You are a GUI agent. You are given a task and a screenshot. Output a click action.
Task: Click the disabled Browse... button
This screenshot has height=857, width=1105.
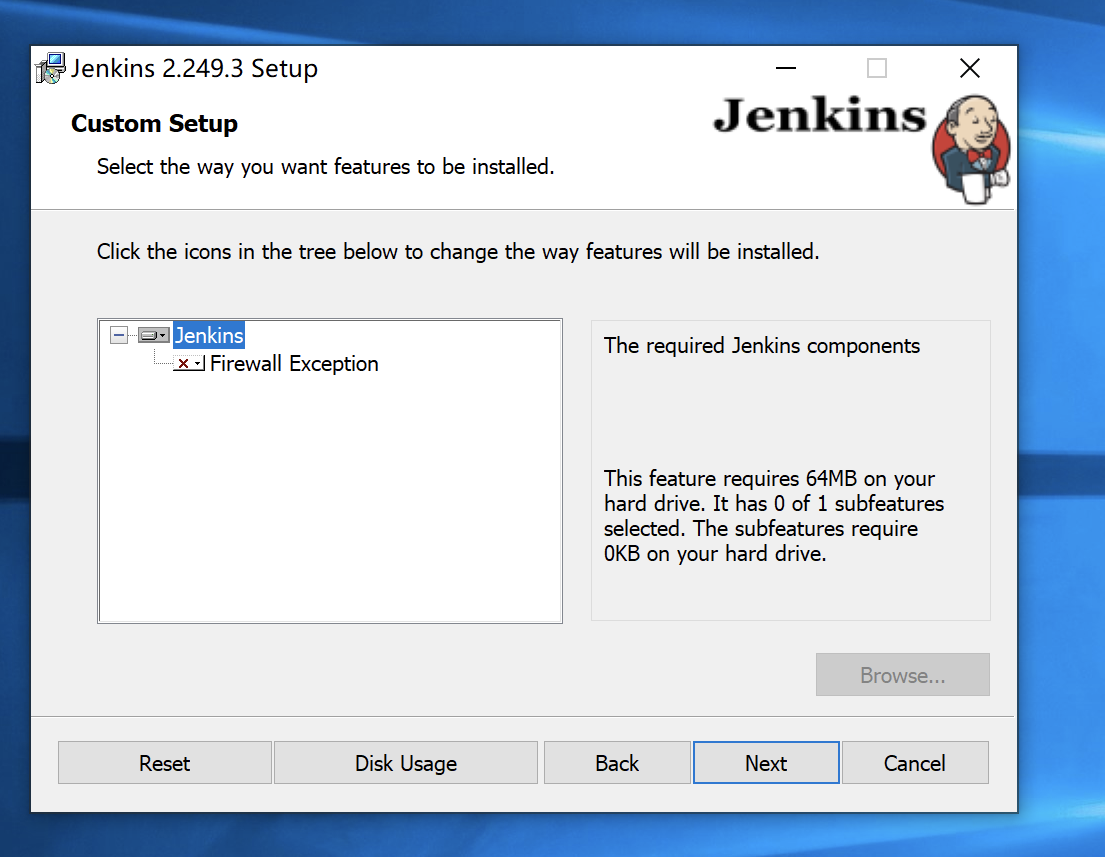point(903,674)
